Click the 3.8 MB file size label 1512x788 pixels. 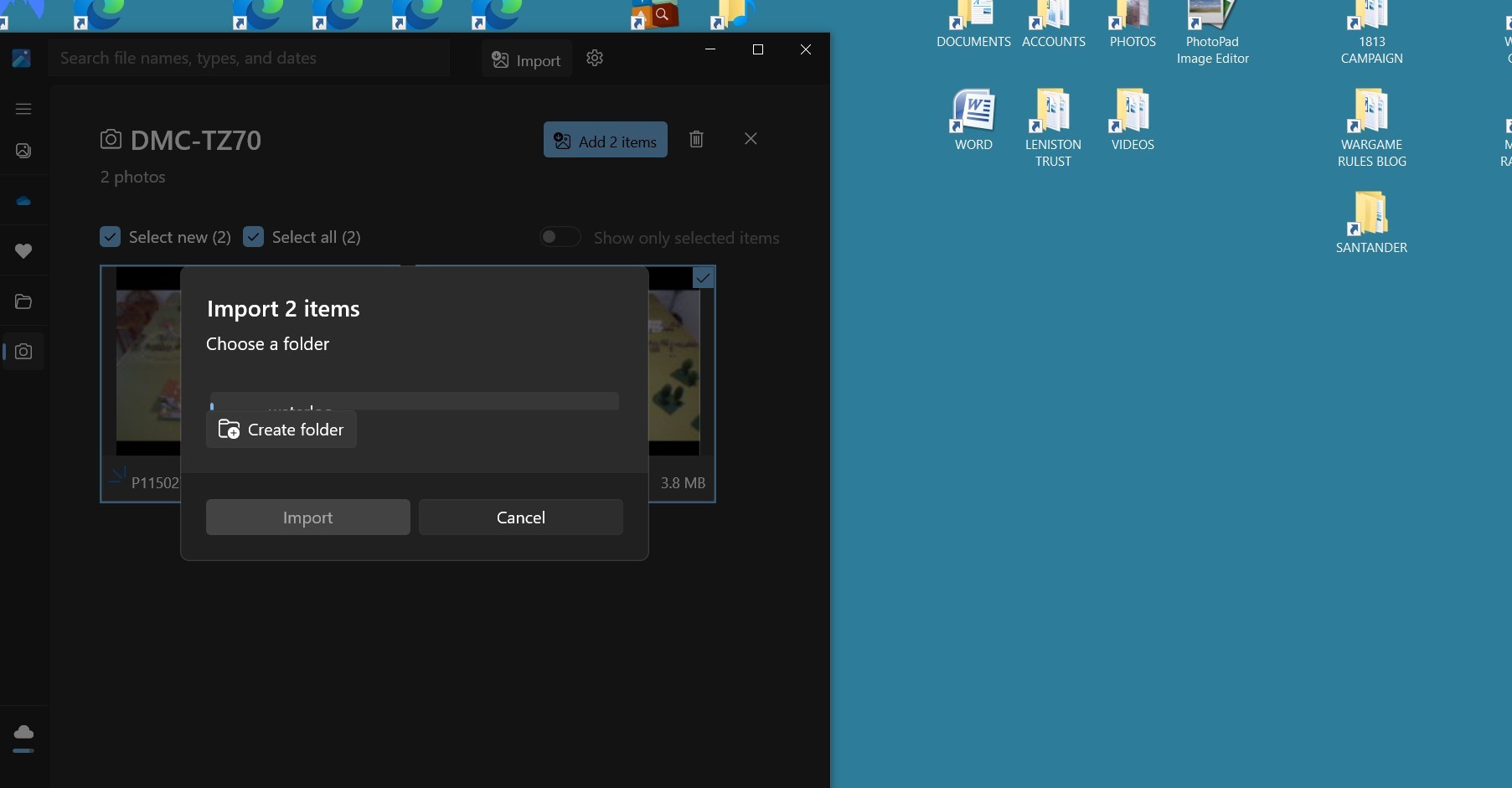point(683,483)
